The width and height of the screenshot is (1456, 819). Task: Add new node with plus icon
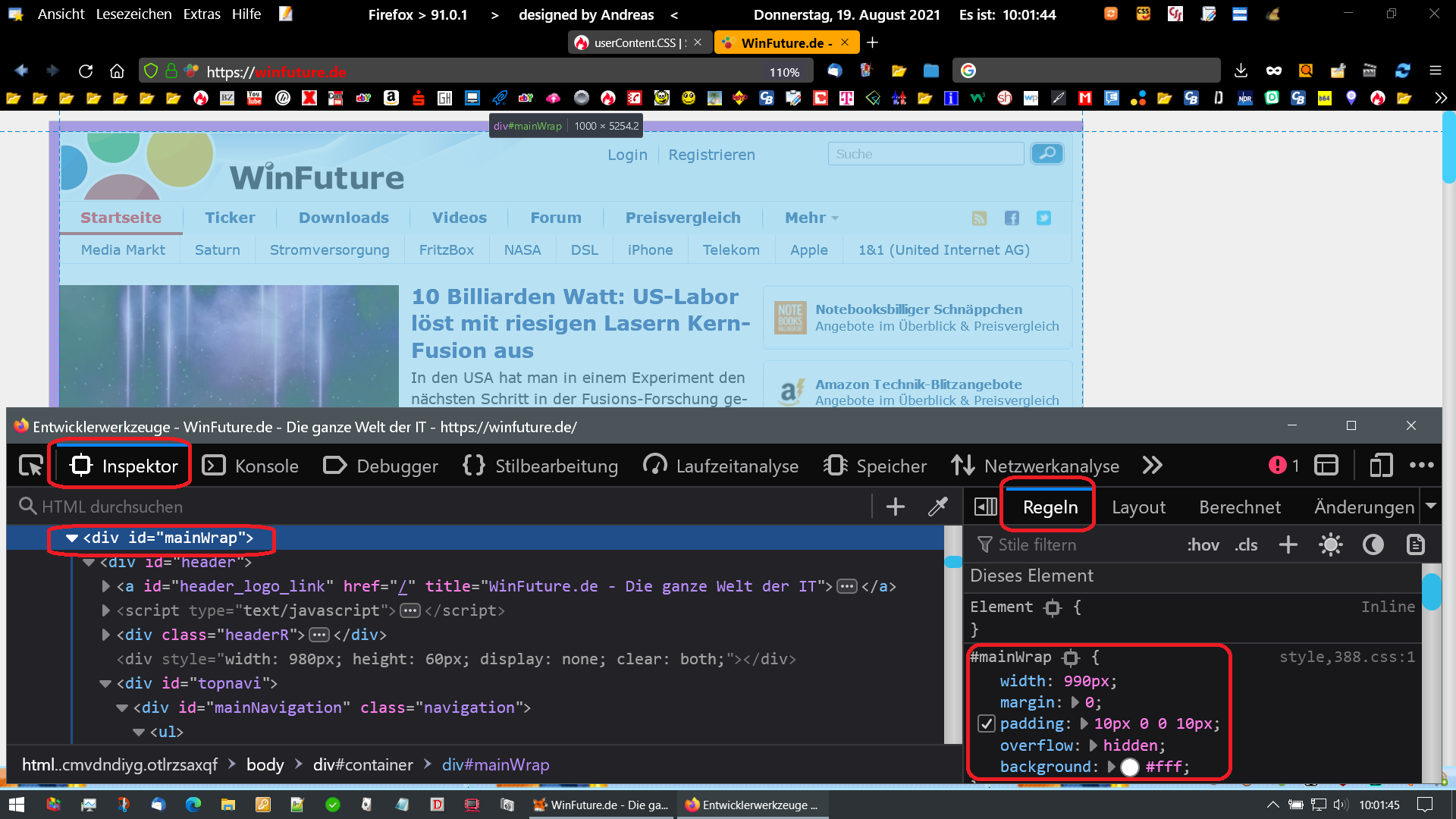896,507
